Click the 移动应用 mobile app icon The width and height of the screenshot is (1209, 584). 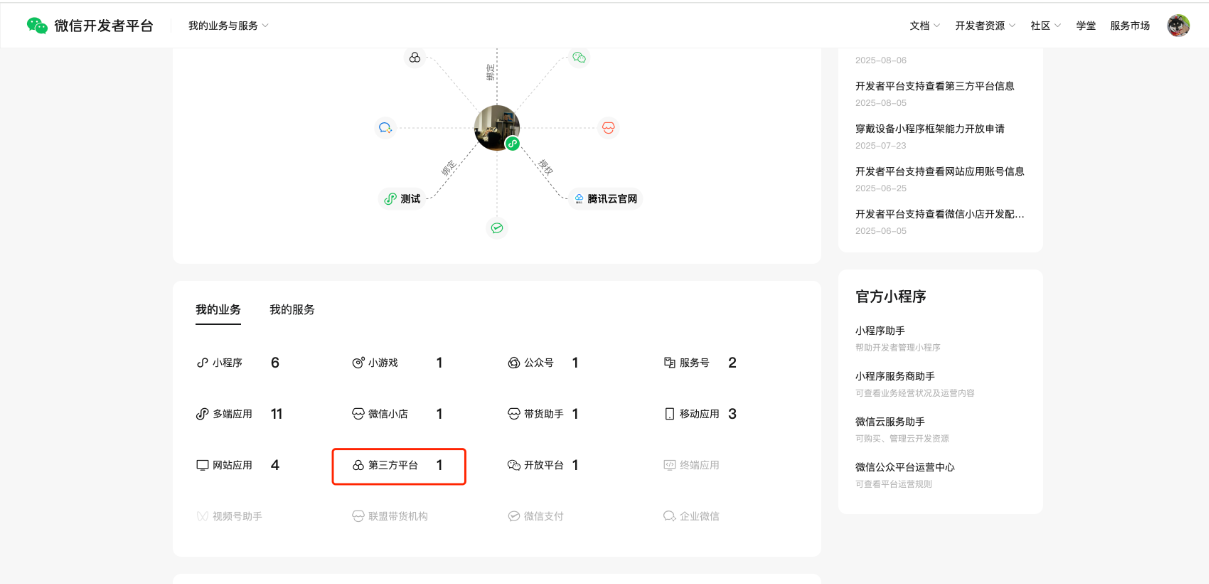(670, 414)
